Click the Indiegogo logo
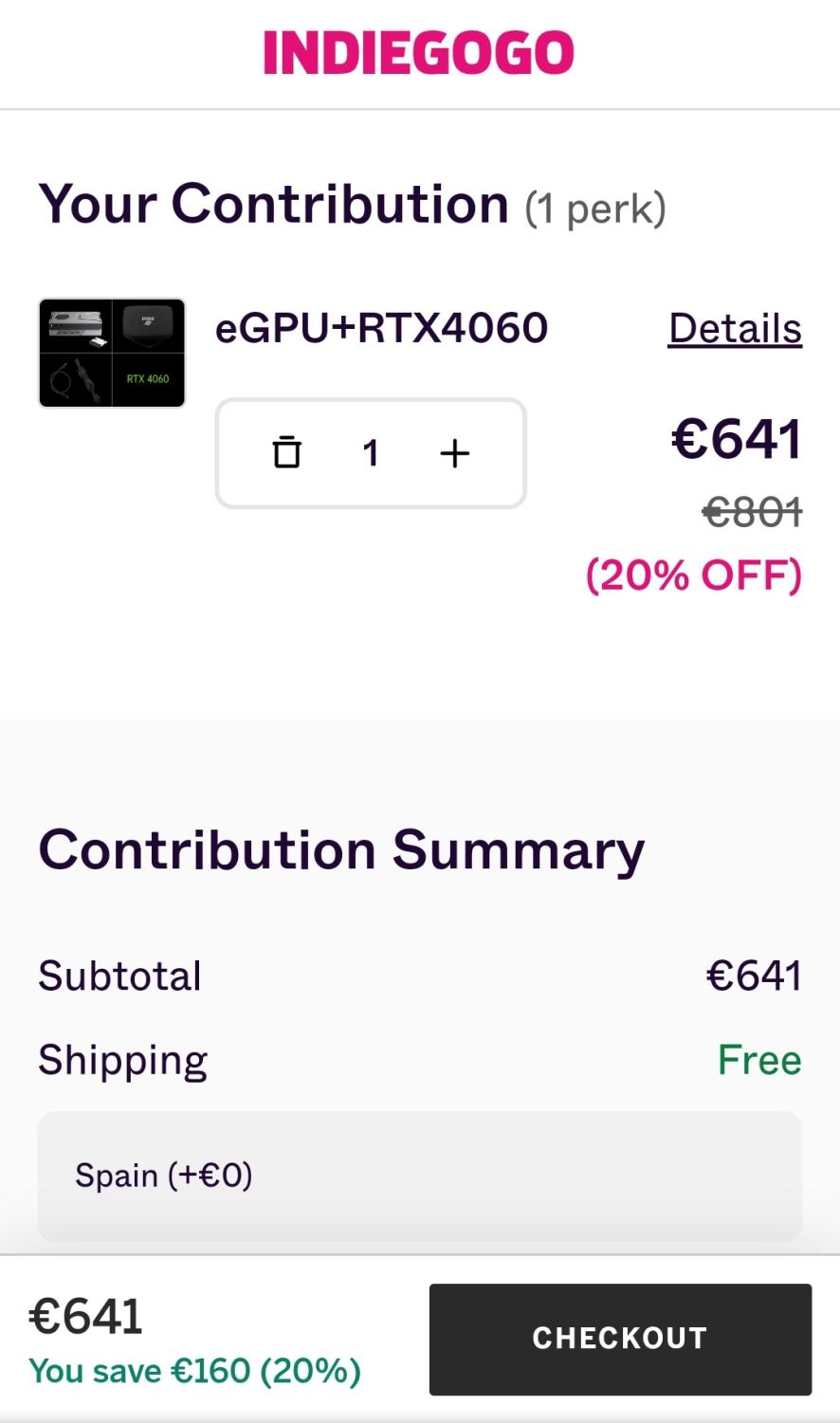Screen dimensions: 840x1423 (x=418, y=53)
